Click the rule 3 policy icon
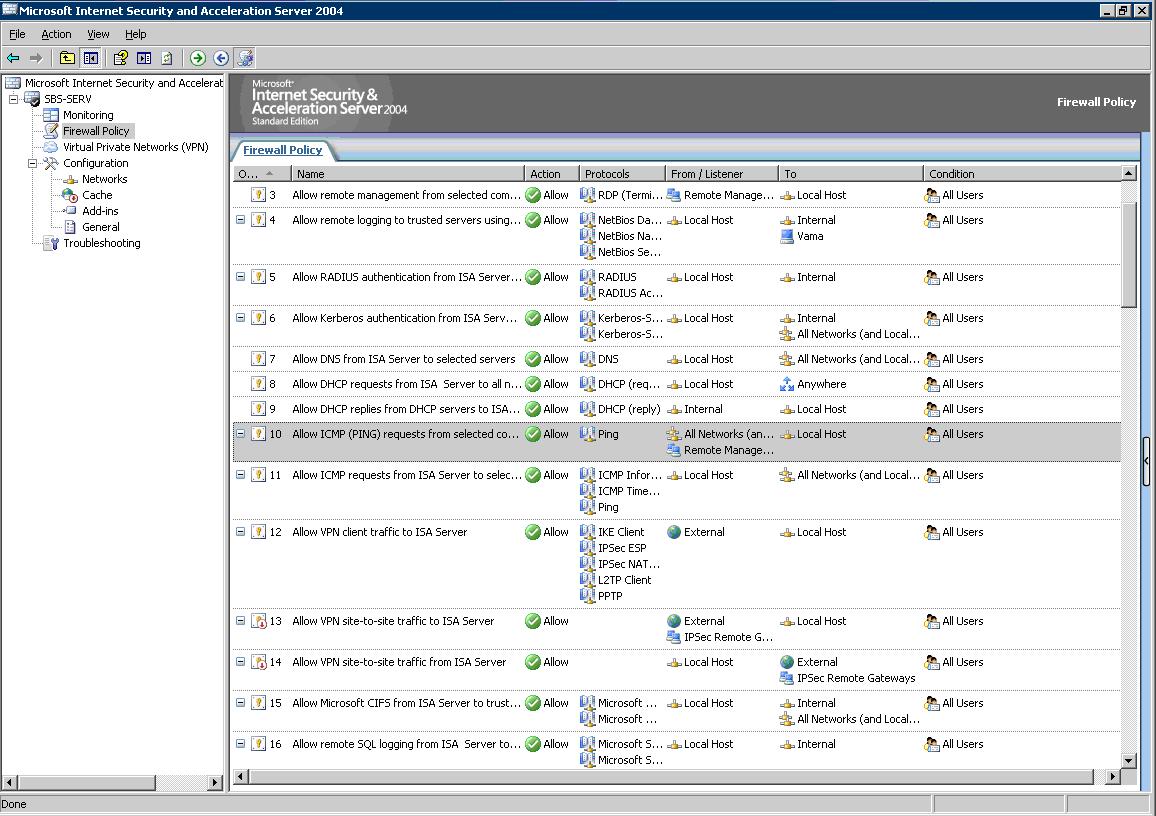1156x816 pixels. pyautogui.click(x=258, y=195)
